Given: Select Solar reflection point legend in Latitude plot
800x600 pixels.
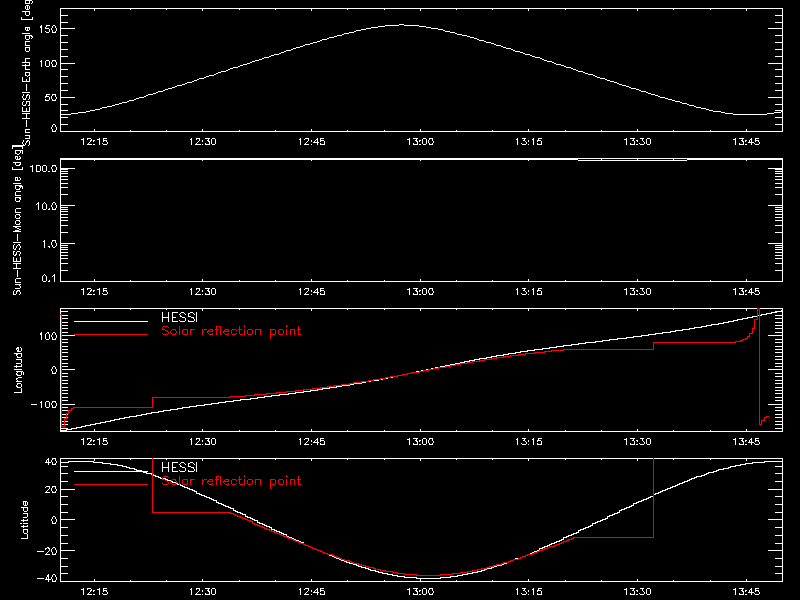Looking at the screenshot, I should tap(231, 481).
